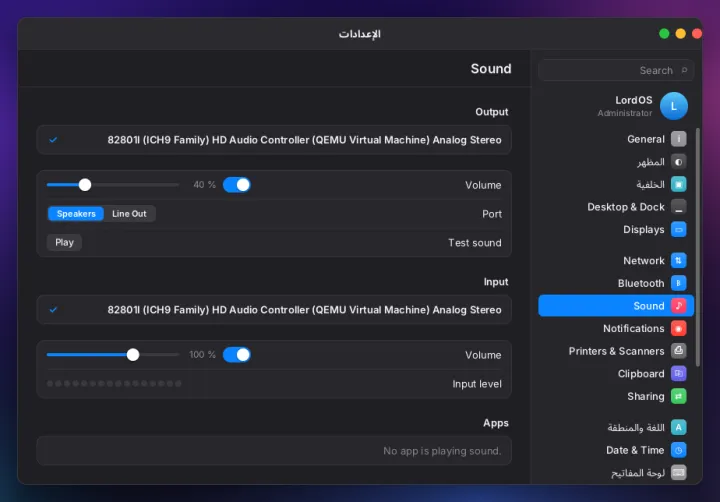Select the Speakers output port
720x502 pixels.
tap(76, 214)
